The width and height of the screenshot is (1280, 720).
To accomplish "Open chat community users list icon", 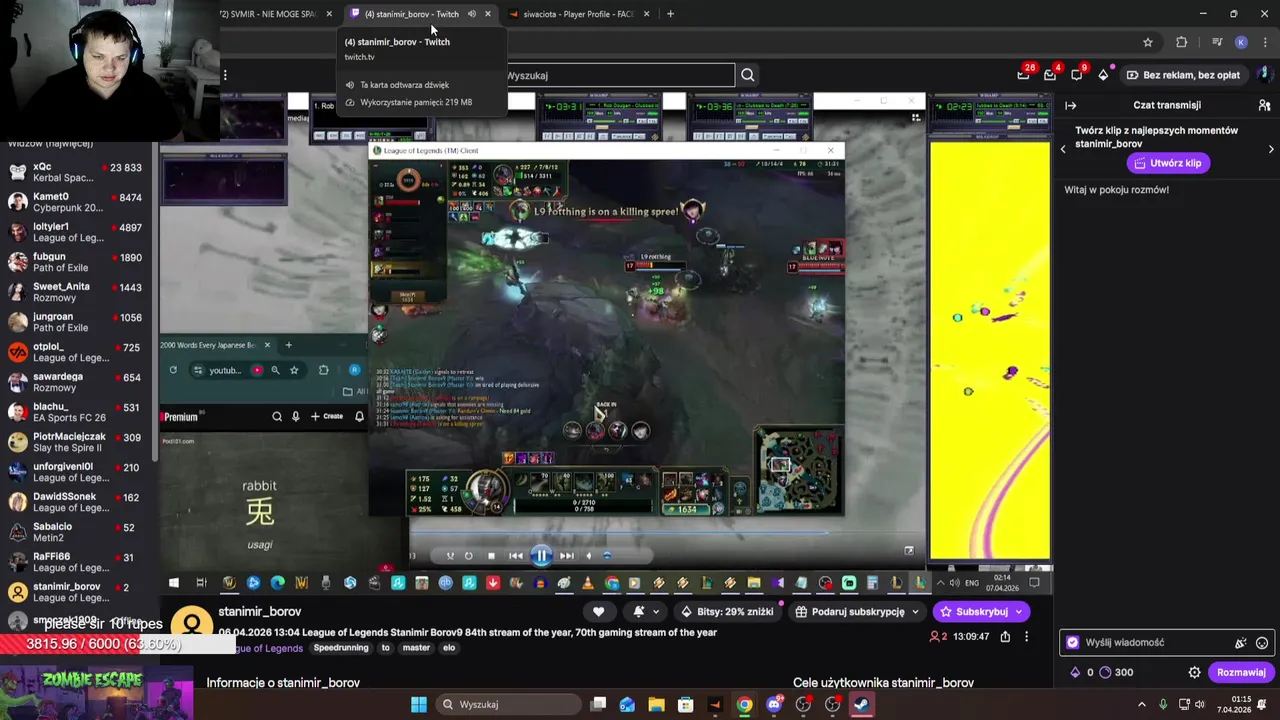I will coord(1264,105).
